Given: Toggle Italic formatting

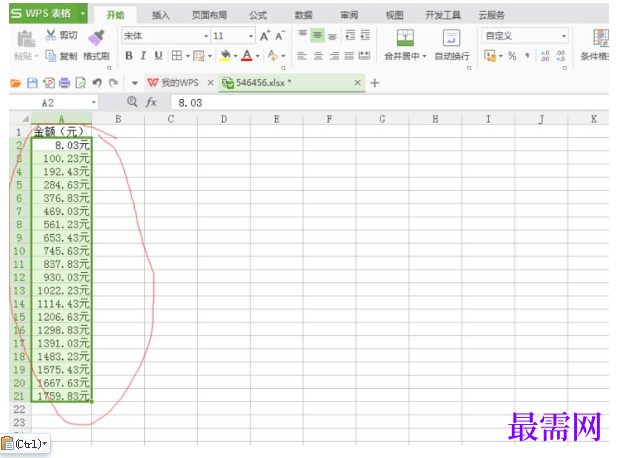Looking at the screenshot, I should point(143,56).
